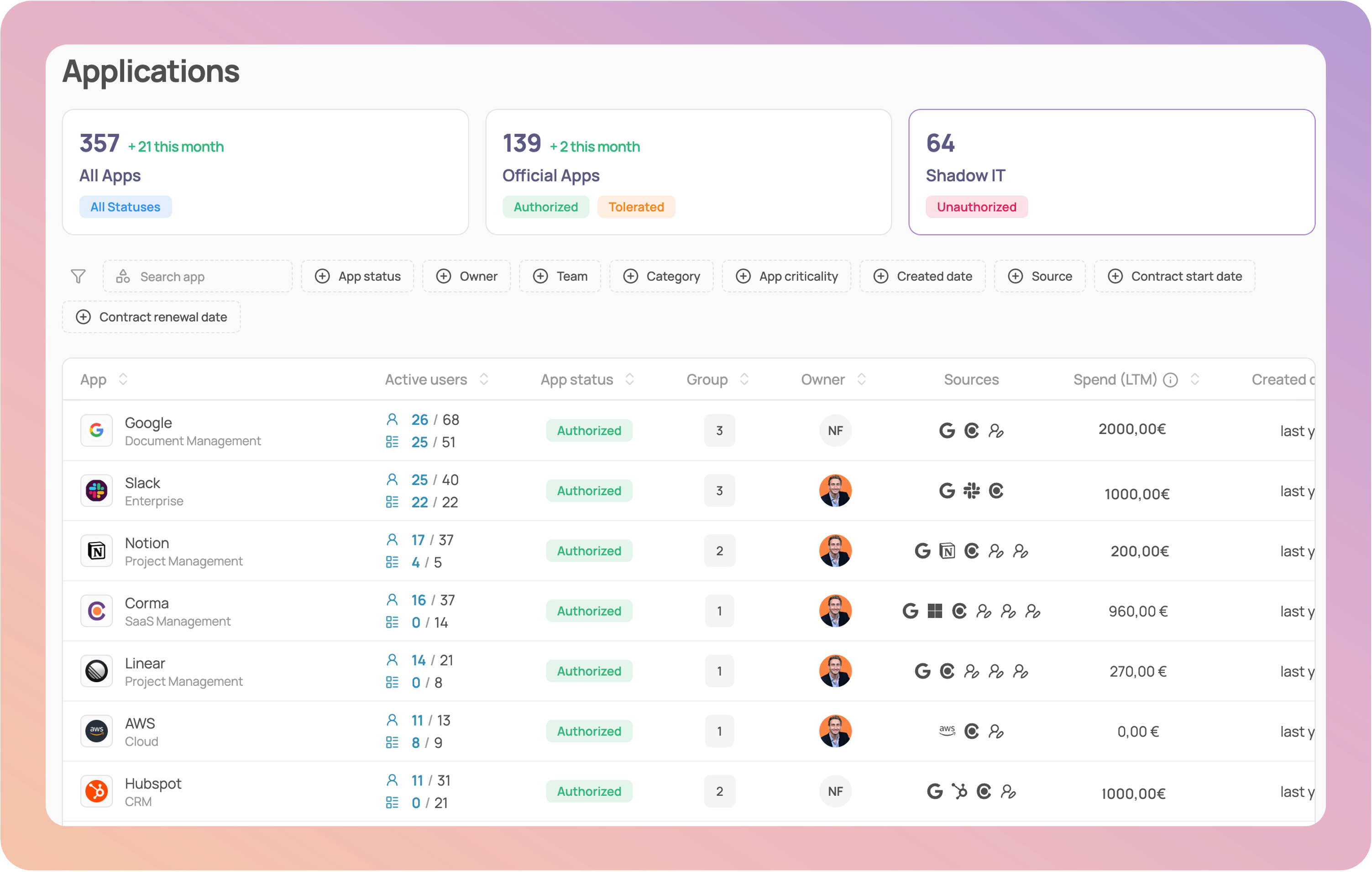Sort table by App status column
The image size is (1372, 872).
tap(629, 379)
